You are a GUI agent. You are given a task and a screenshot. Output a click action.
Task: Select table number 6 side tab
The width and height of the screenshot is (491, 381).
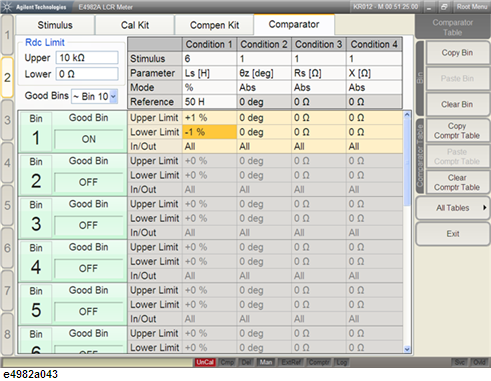7,248
